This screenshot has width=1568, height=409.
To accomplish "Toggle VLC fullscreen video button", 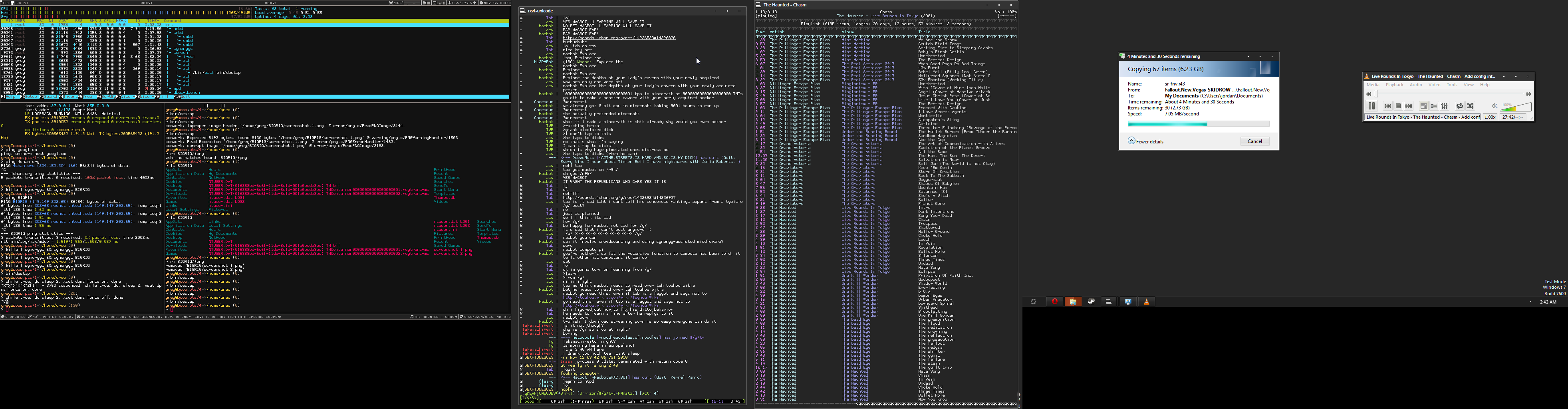I will pos(1424,106).
